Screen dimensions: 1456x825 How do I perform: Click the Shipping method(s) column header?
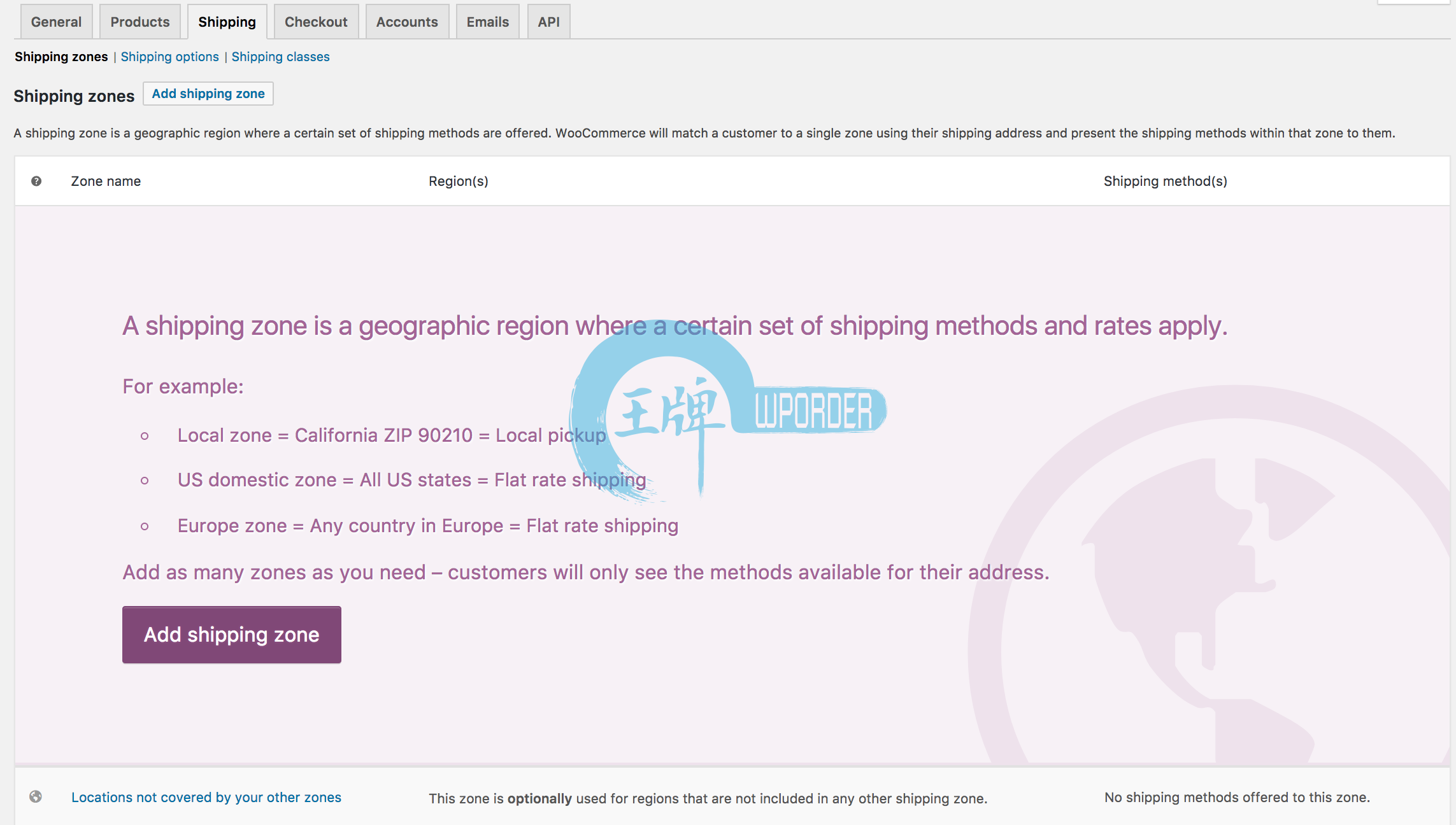tap(1166, 181)
